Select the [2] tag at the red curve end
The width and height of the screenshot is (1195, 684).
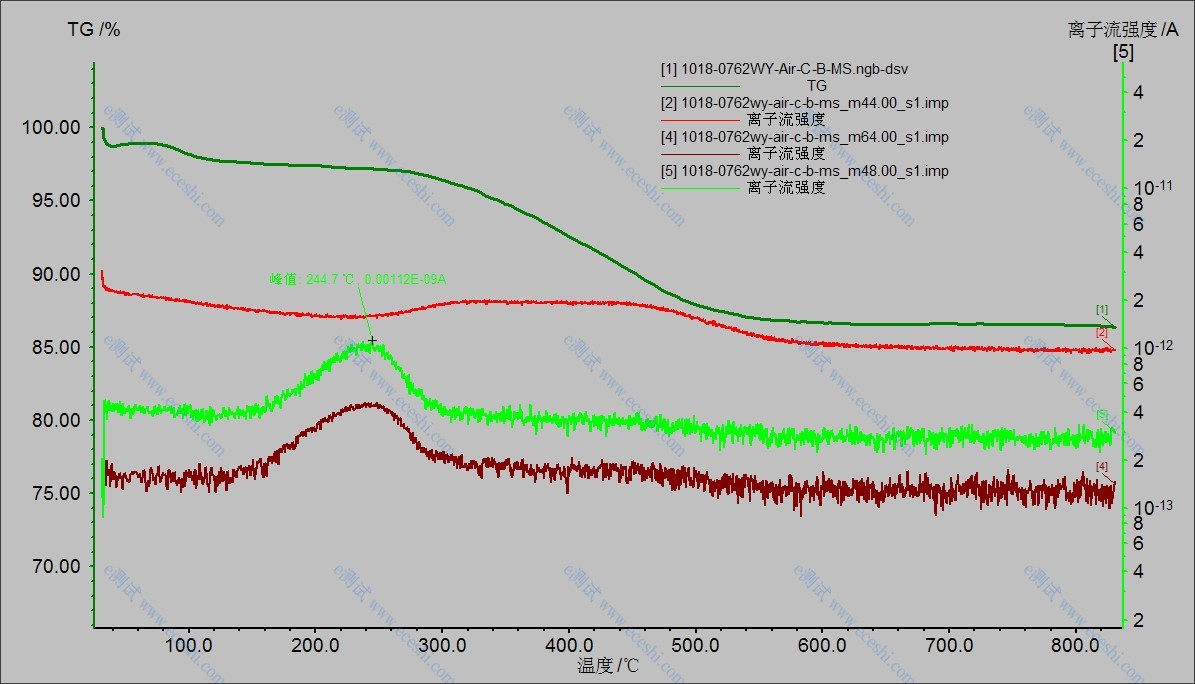pyautogui.click(x=1101, y=332)
